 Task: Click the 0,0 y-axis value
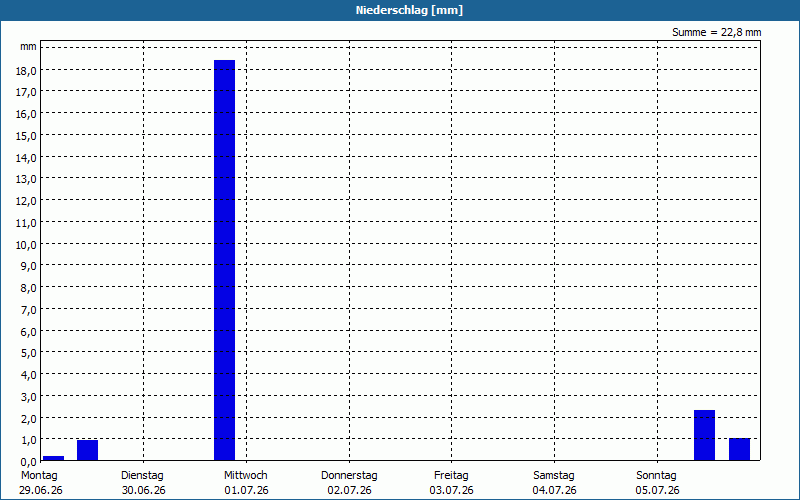[x=29, y=462]
